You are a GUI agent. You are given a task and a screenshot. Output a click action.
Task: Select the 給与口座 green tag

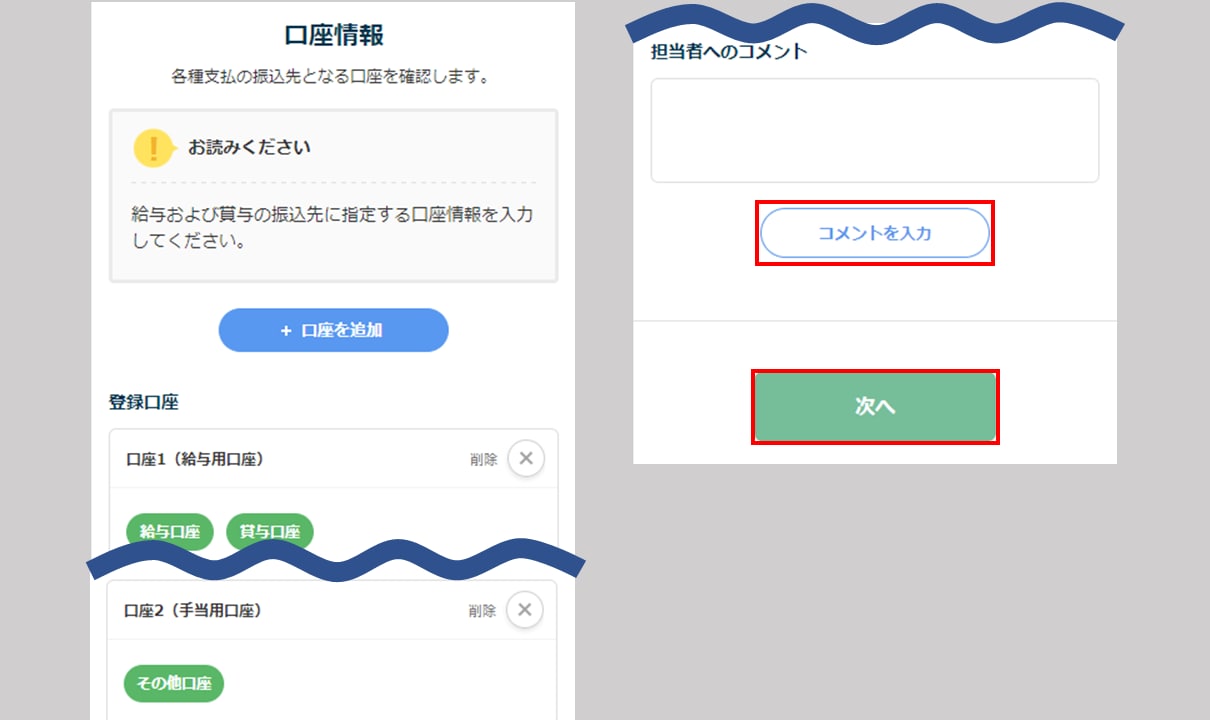click(x=170, y=532)
